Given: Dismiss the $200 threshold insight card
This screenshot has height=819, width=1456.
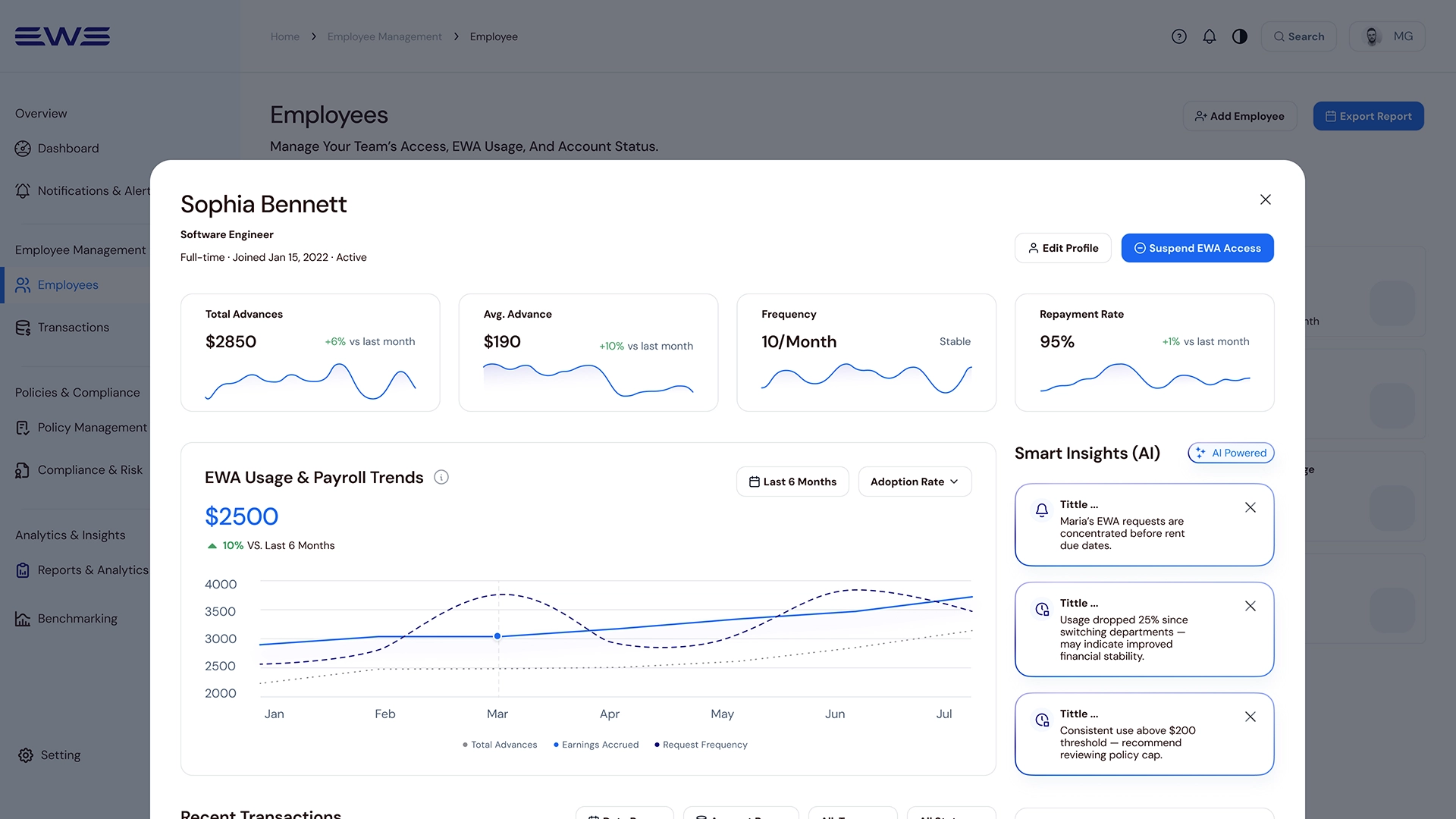Looking at the screenshot, I should tap(1250, 717).
